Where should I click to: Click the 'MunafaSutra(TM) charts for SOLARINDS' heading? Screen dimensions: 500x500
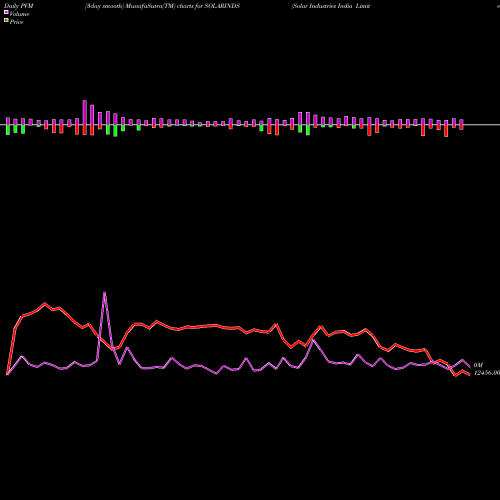(x=183, y=6)
